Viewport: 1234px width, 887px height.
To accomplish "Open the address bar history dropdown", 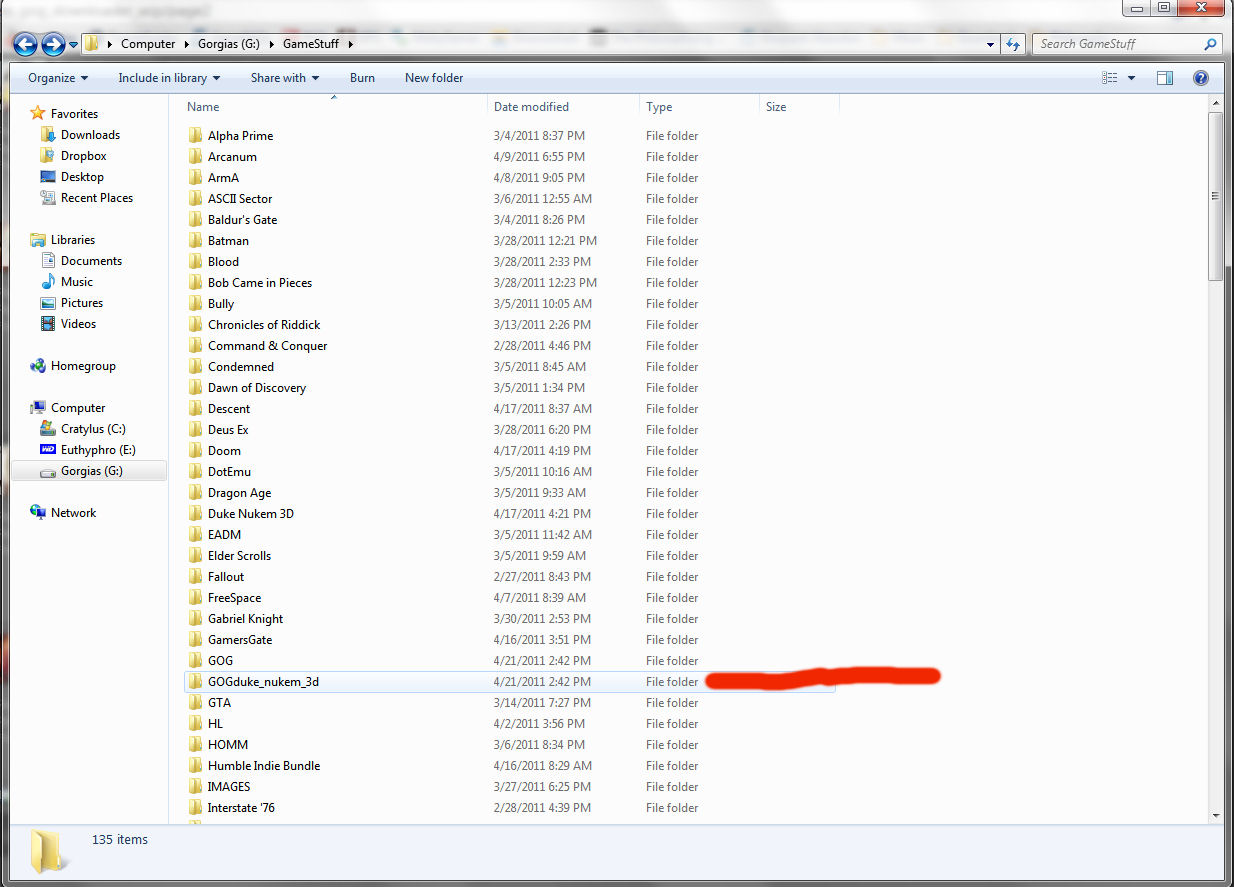I will [x=991, y=45].
